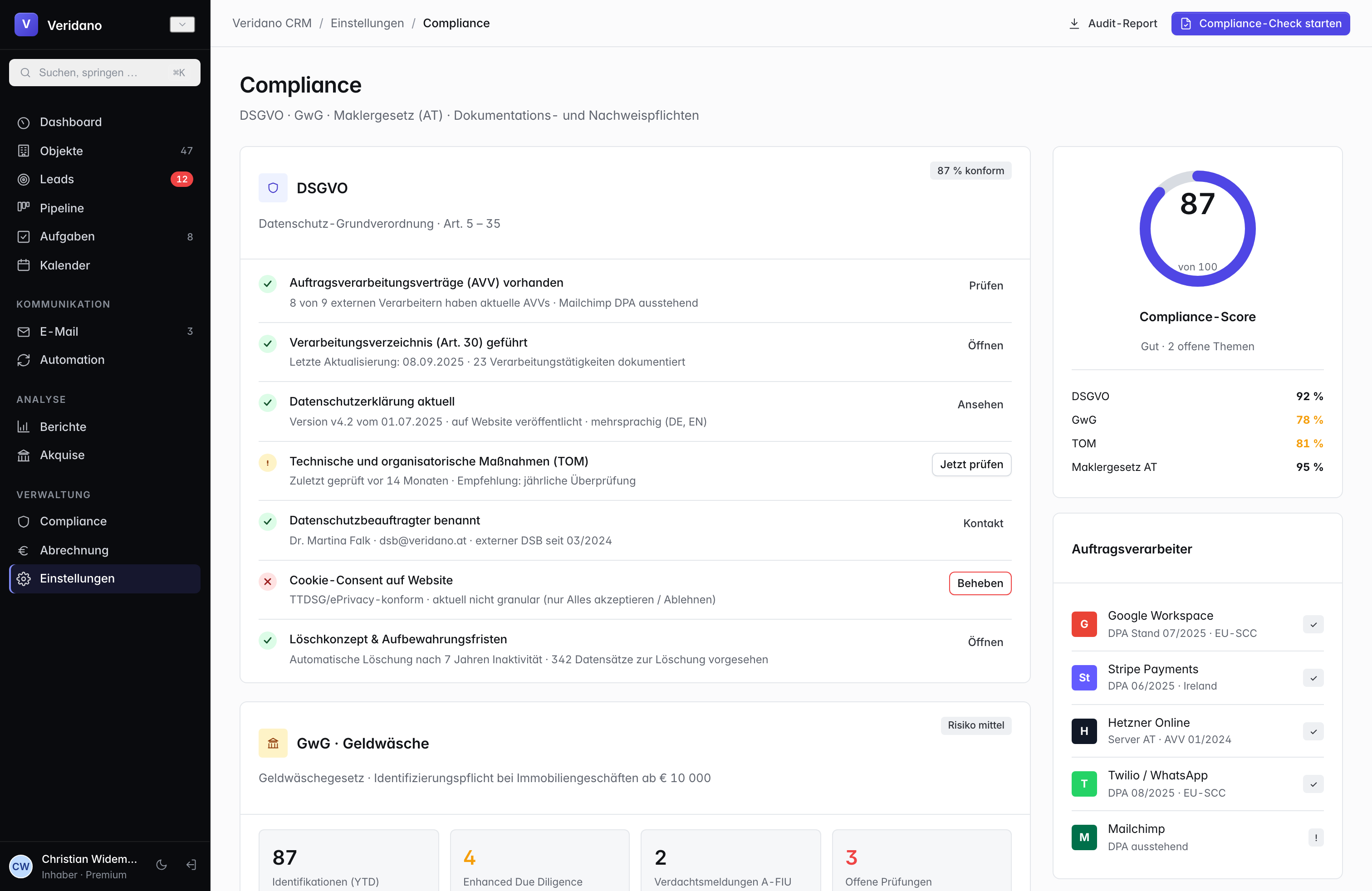Click Beheben for Cookie-Consent

[980, 583]
